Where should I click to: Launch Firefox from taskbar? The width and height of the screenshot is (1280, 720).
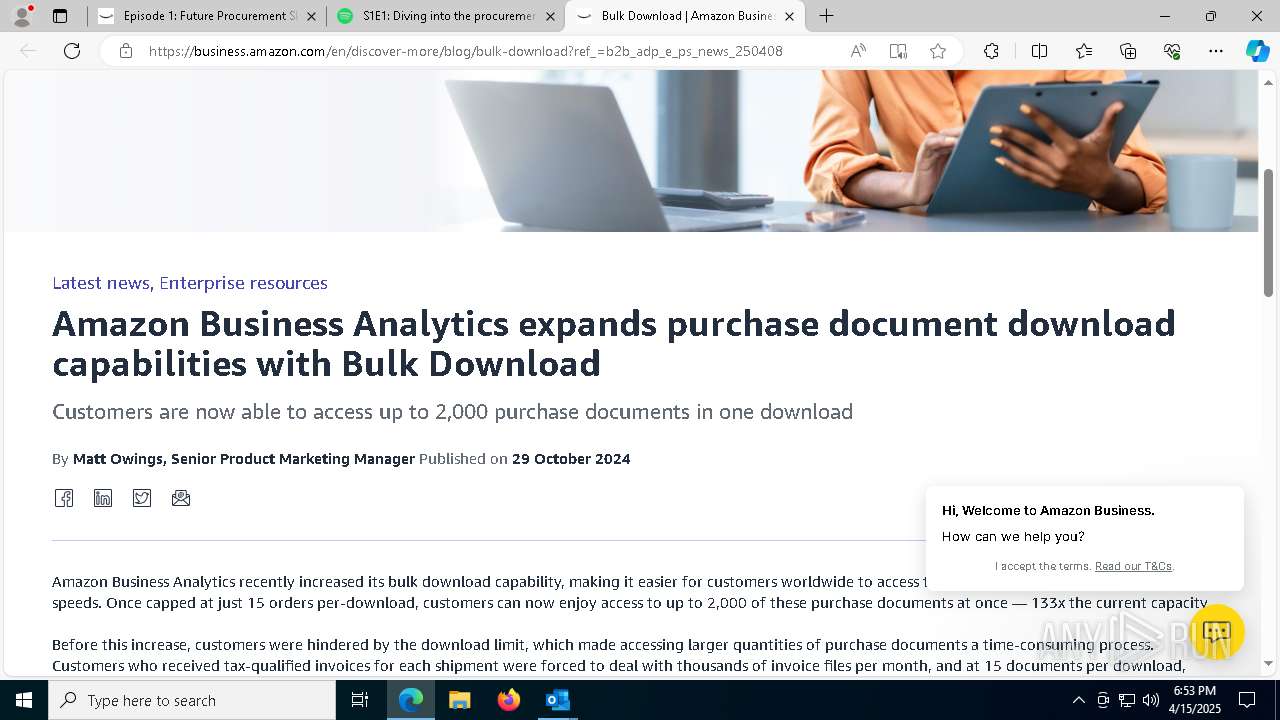(x=509, y=700)
